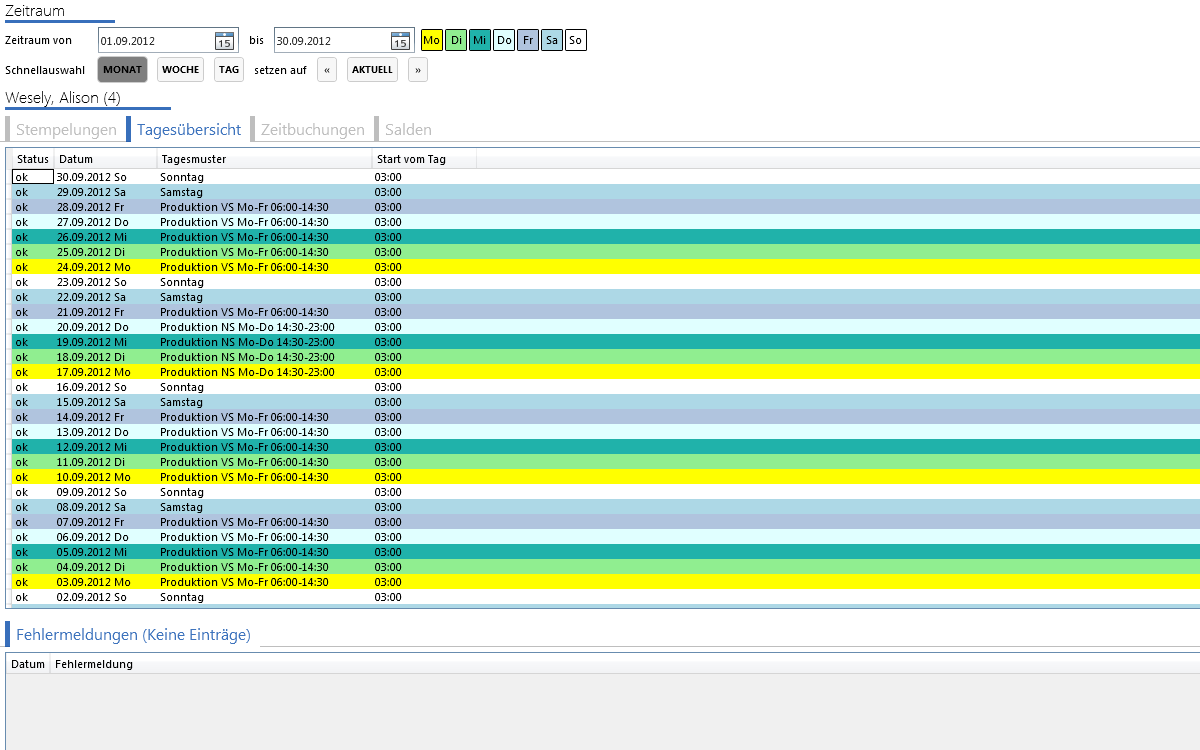Select the row 02.09.2012 So

click(x=606, y=597)
